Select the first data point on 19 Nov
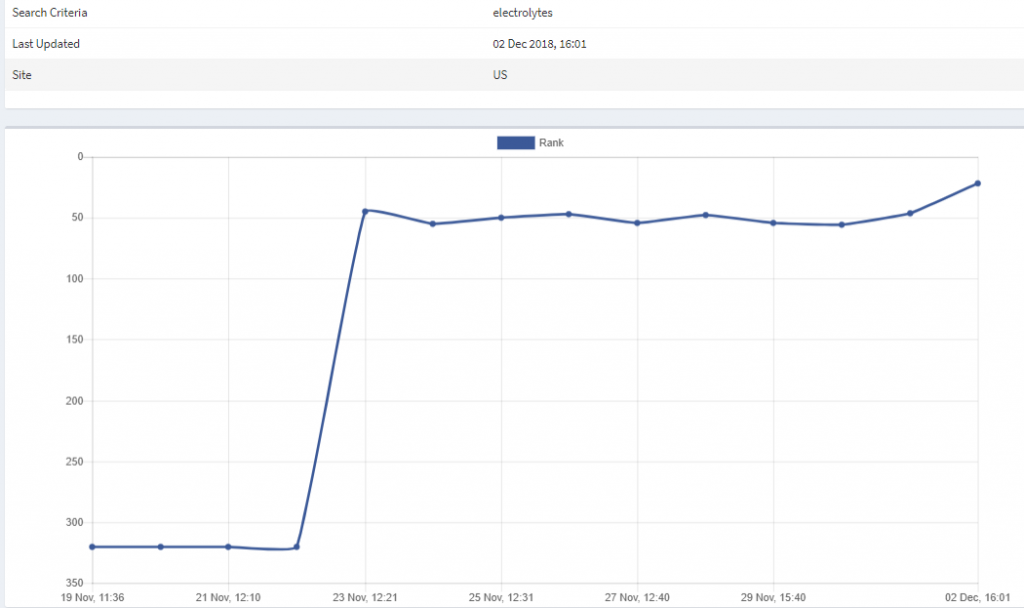The height and width of the screenshot is (608, 1024). pos(91,546)
